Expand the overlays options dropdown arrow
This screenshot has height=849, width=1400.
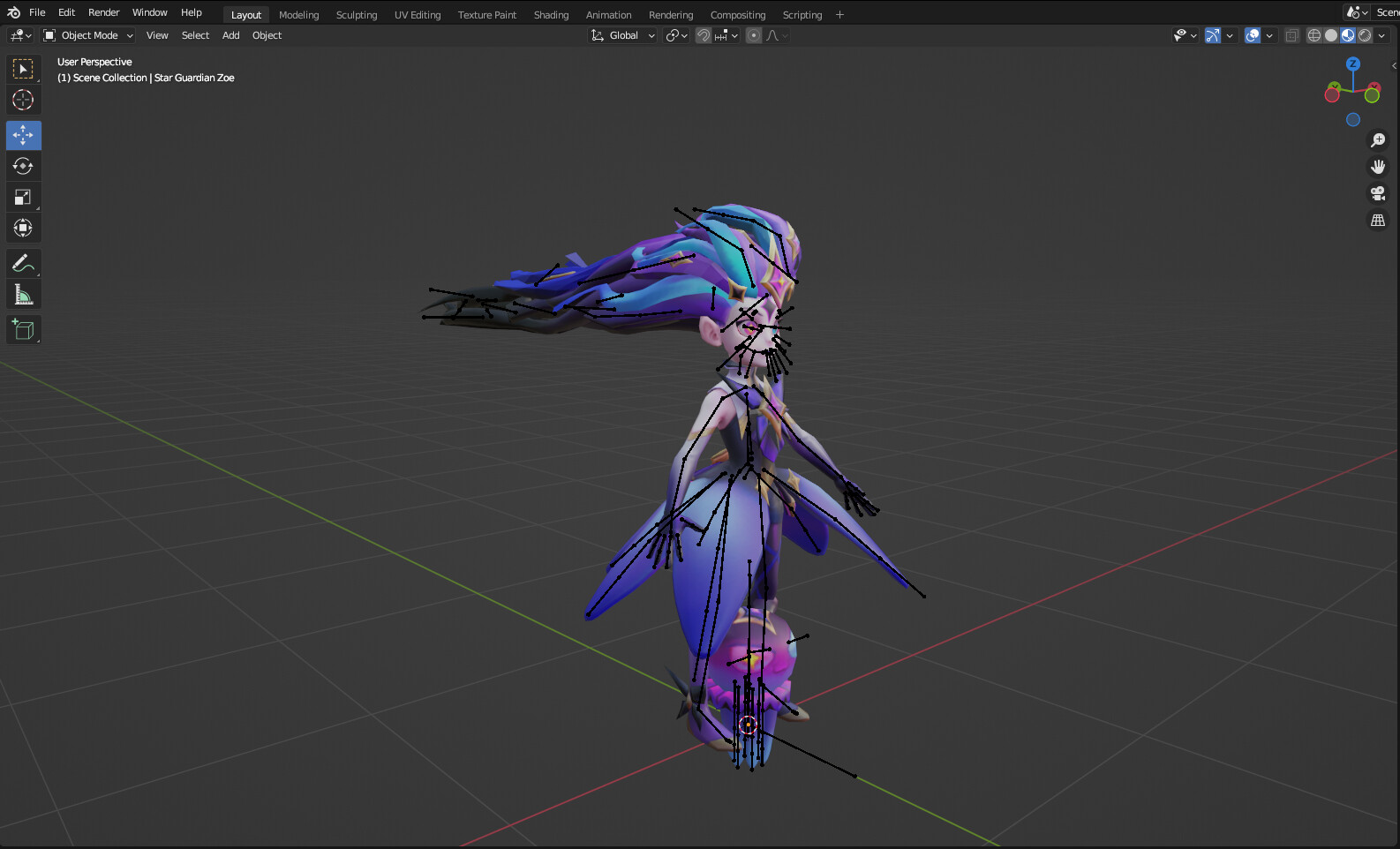(1269, 35)
